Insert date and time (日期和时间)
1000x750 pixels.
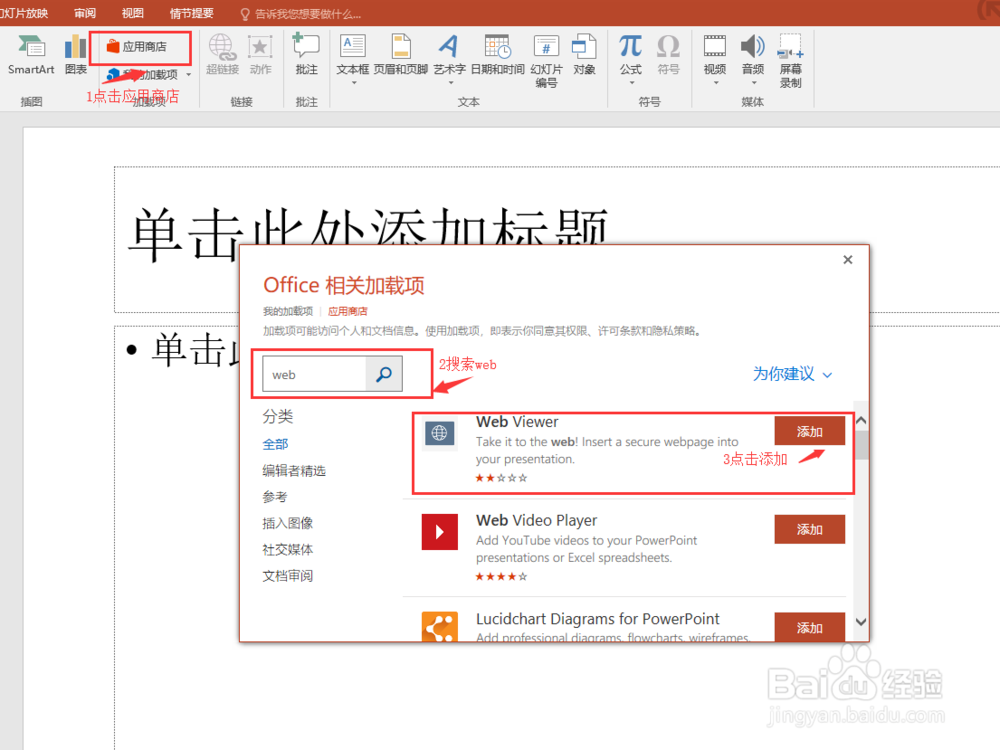tap(497, 55)
